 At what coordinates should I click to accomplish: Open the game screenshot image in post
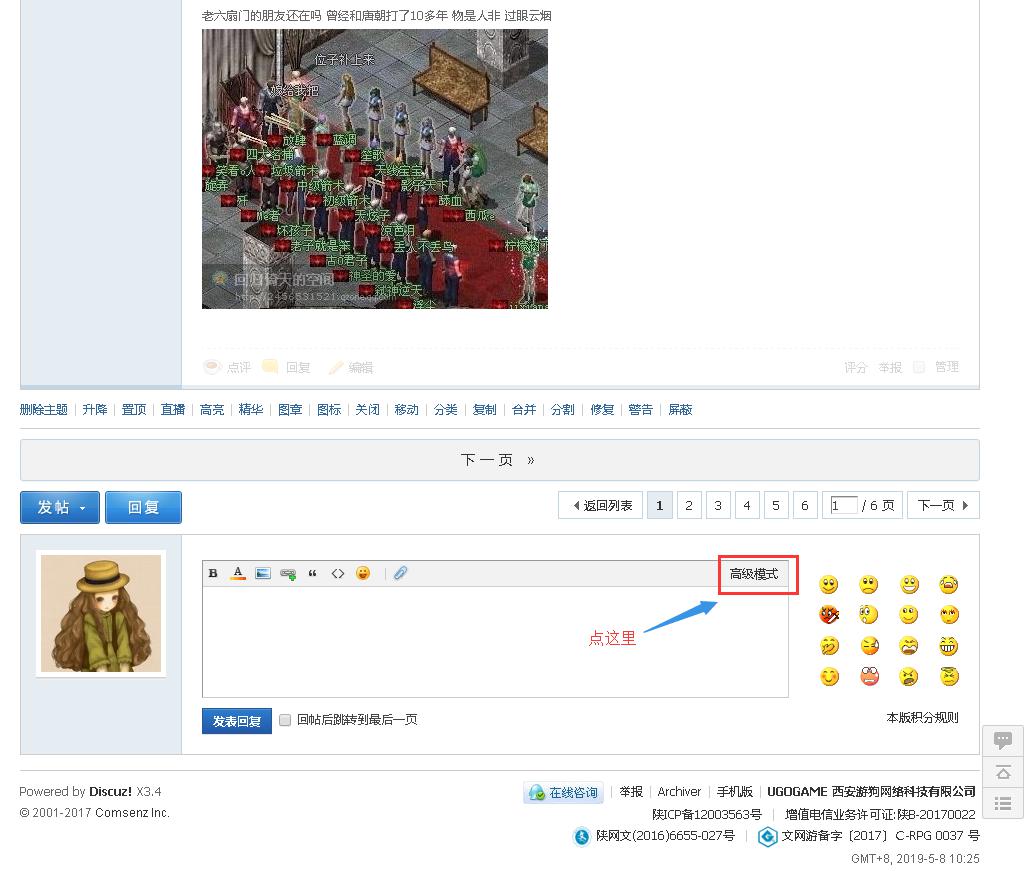coord(374,169)
